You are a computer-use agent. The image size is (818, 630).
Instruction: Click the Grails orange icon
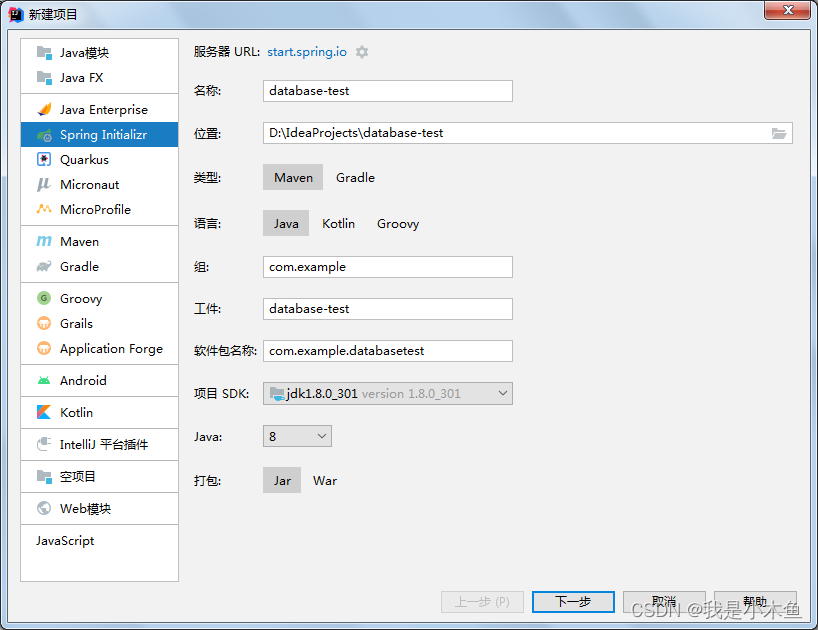coord(44,323)
